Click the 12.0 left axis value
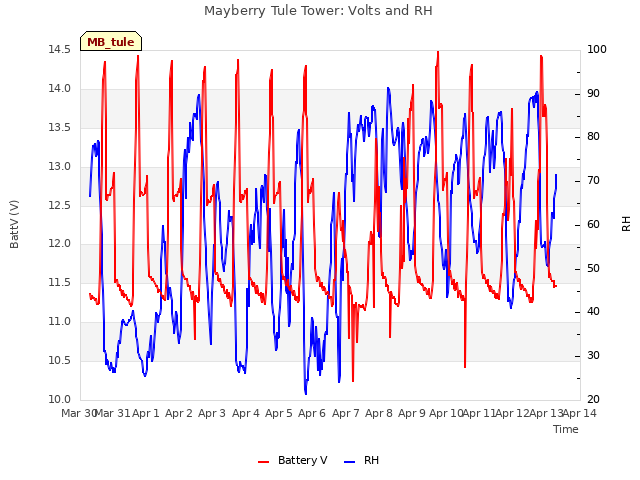This screenshot has height=480, width=640. pos(60,244)
